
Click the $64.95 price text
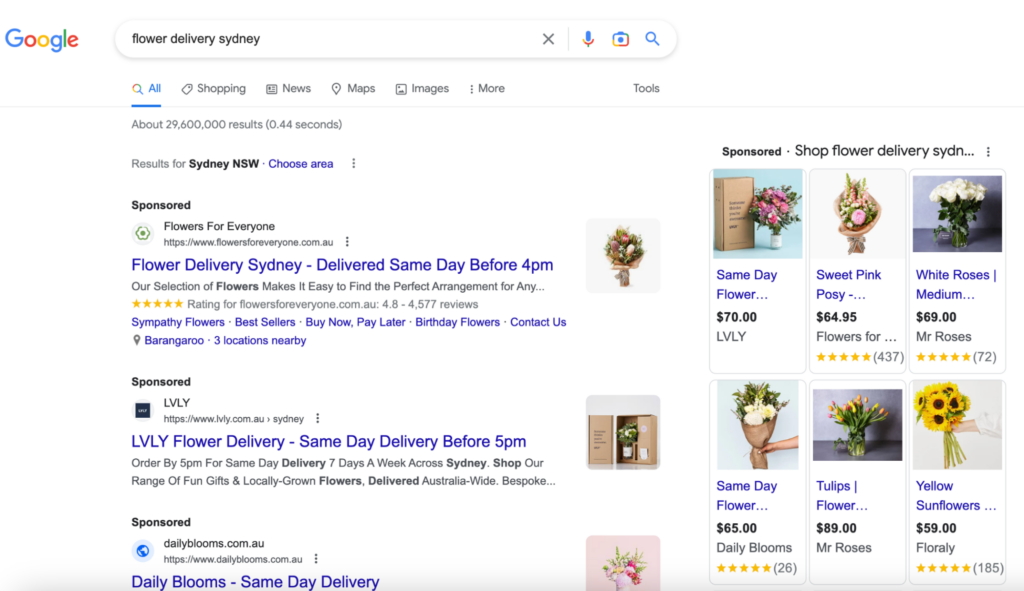point(836,317)
